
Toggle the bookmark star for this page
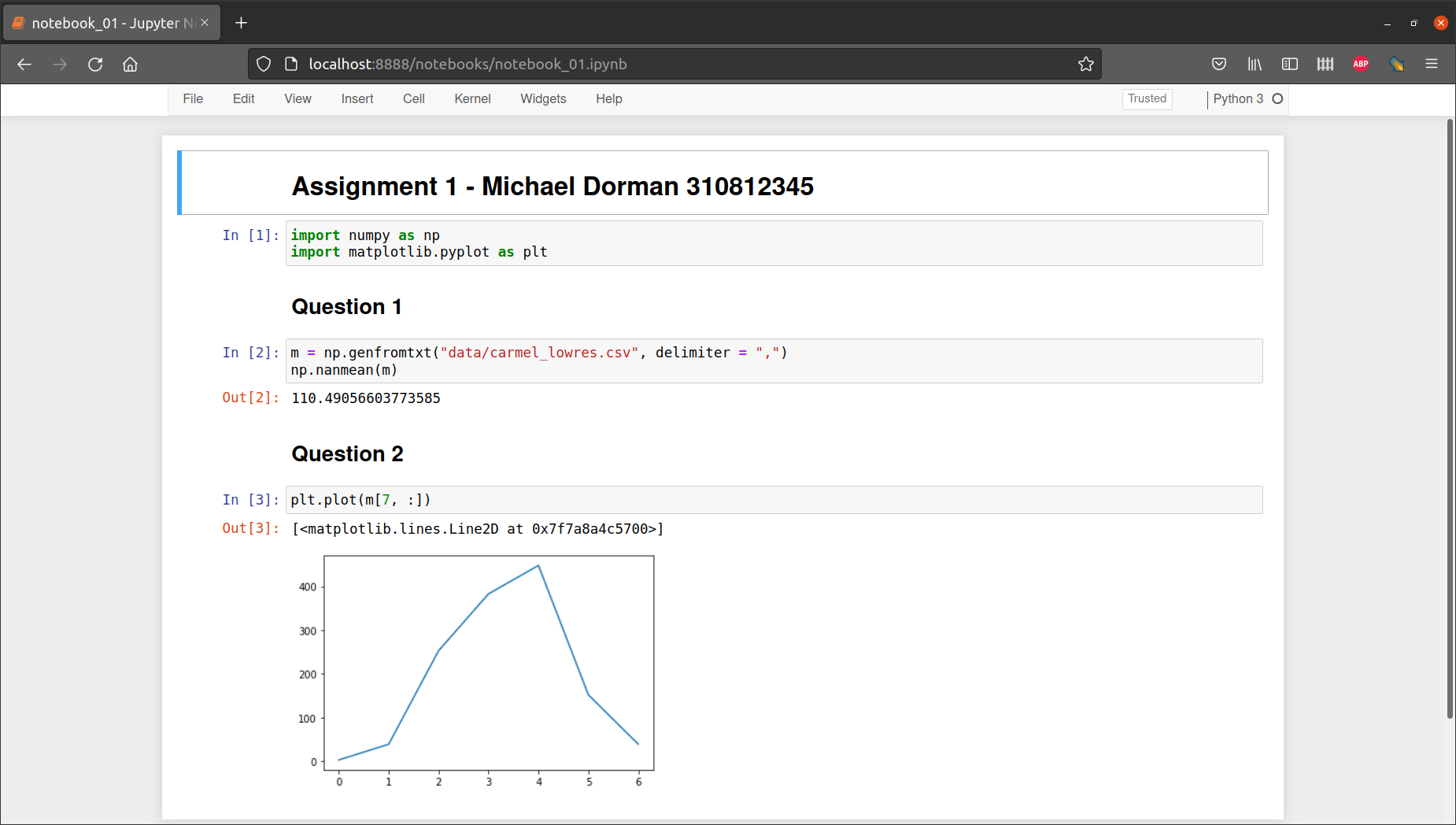[1087, 64]
